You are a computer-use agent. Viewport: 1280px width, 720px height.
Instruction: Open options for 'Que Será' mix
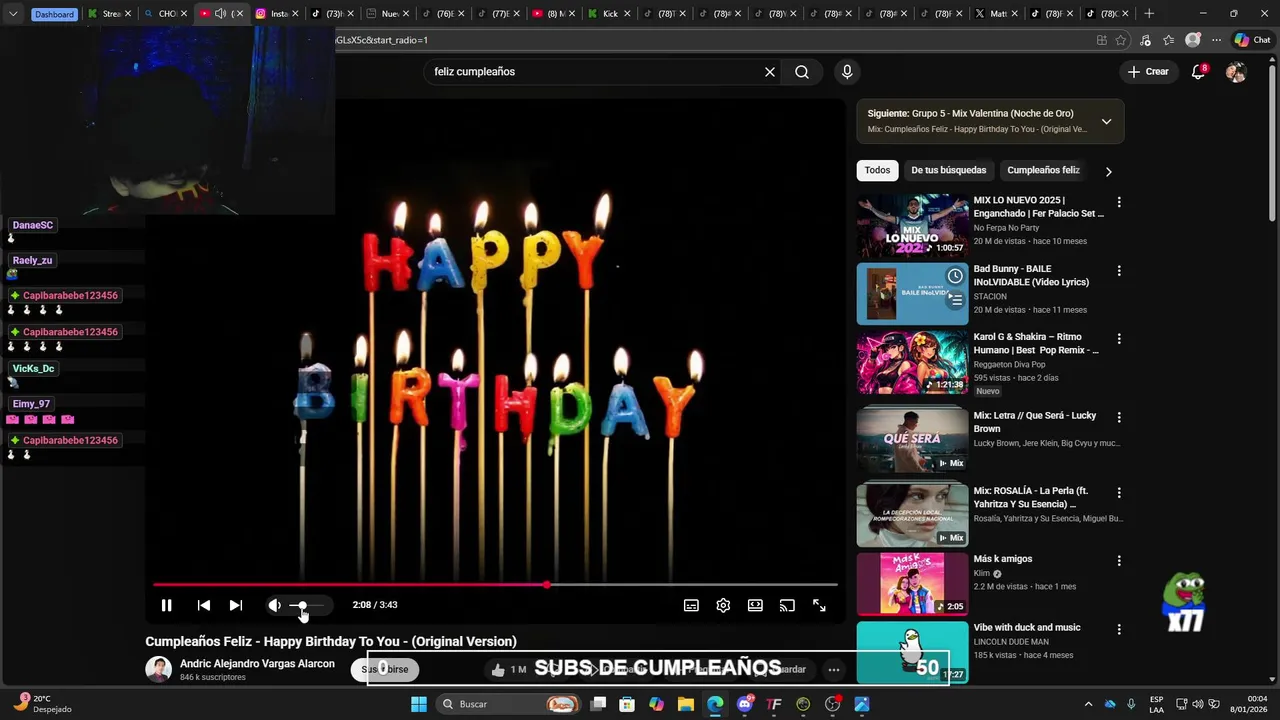[x=1119, y=417]
